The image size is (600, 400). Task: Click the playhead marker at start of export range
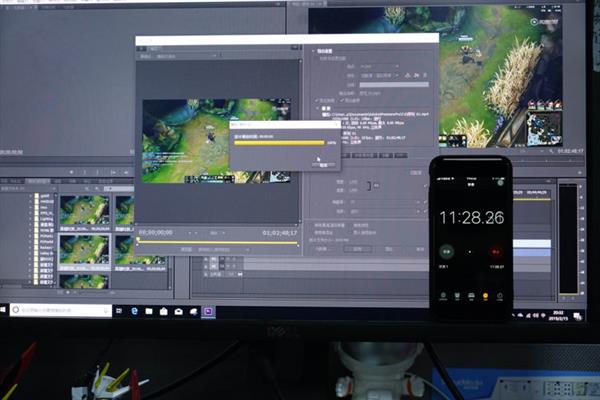pos(138,240)
